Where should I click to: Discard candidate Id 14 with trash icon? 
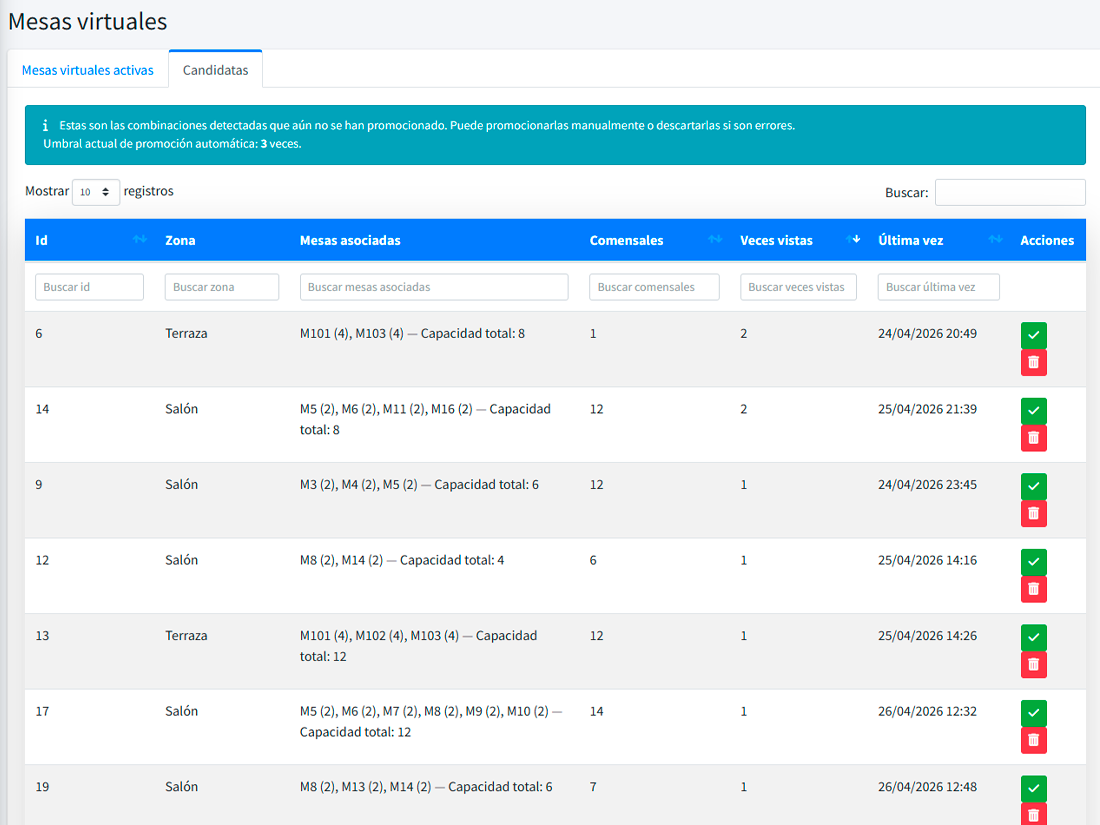tap(1033, 438)
